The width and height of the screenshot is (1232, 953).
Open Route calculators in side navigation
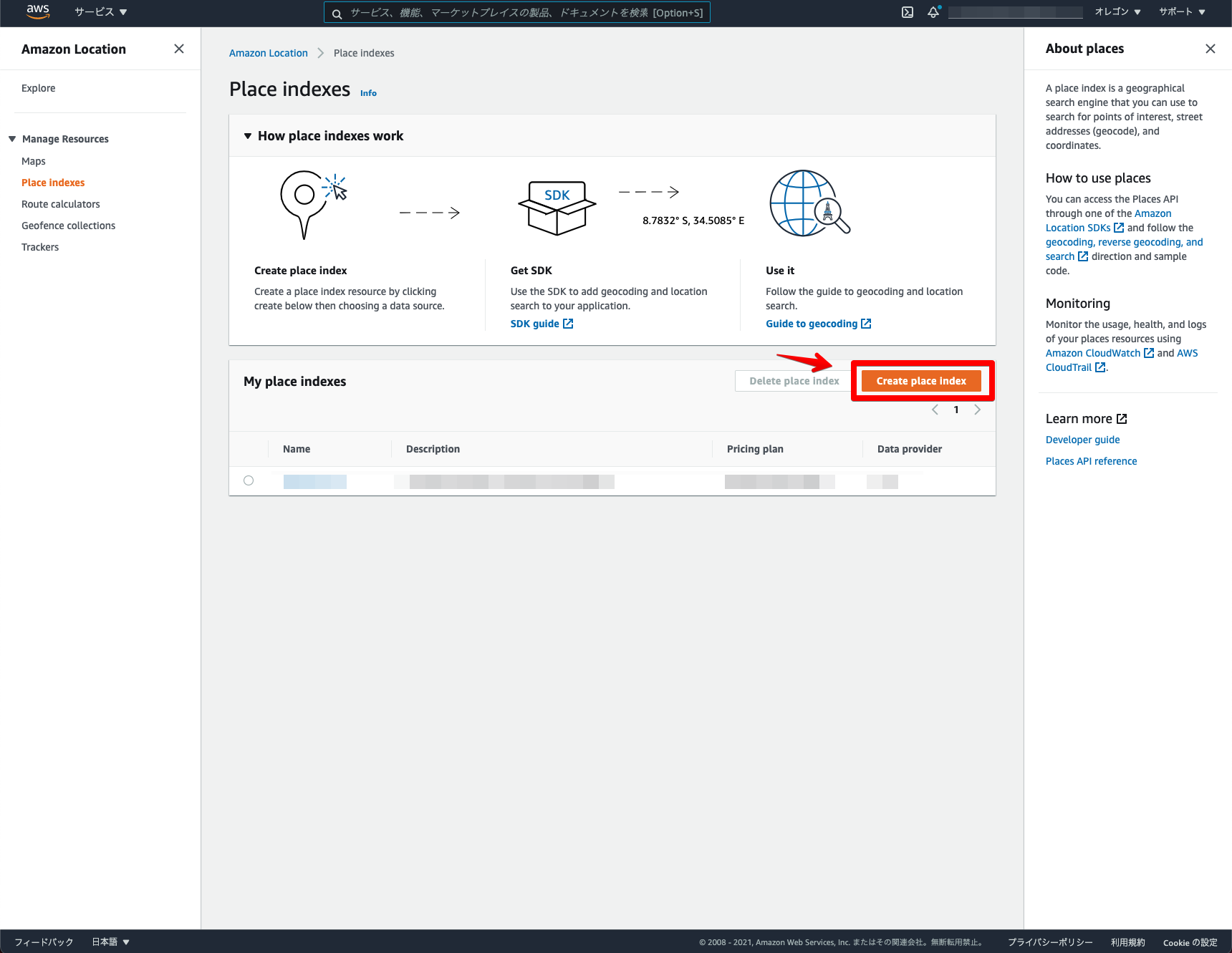(x=61, y=204)
